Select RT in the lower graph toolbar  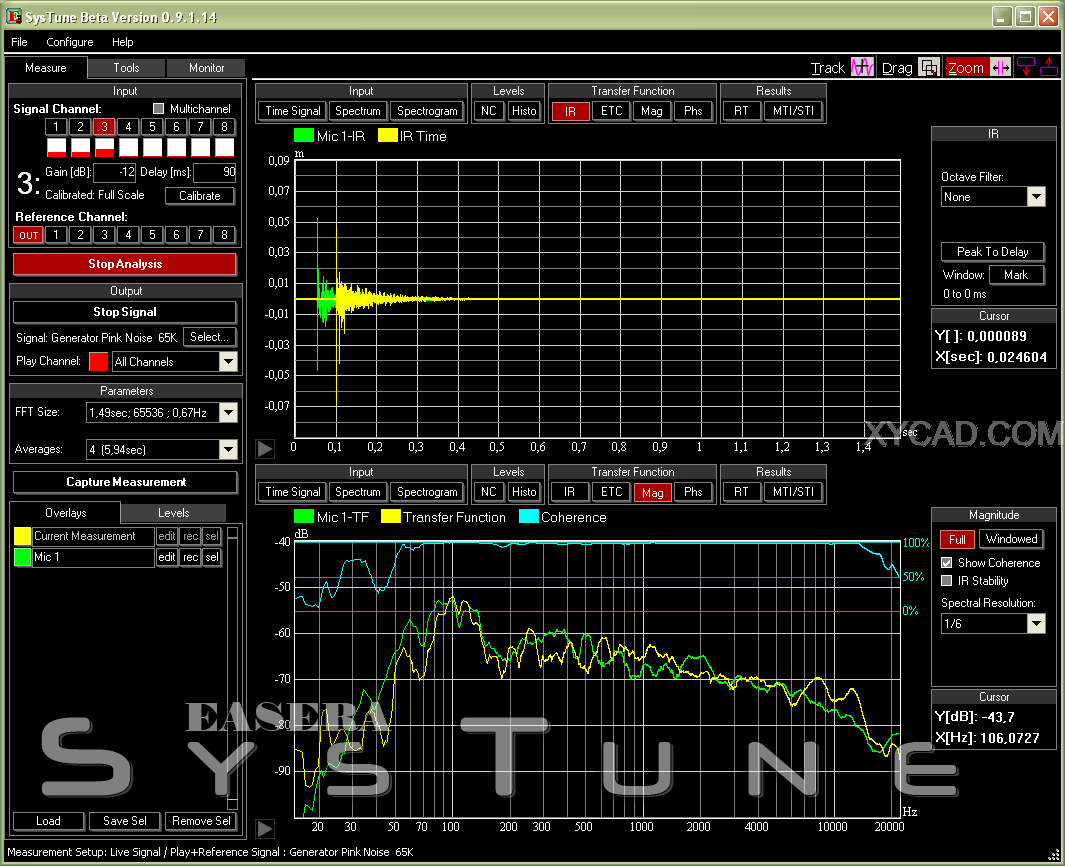pyautogui.click(x=741, y=492)
